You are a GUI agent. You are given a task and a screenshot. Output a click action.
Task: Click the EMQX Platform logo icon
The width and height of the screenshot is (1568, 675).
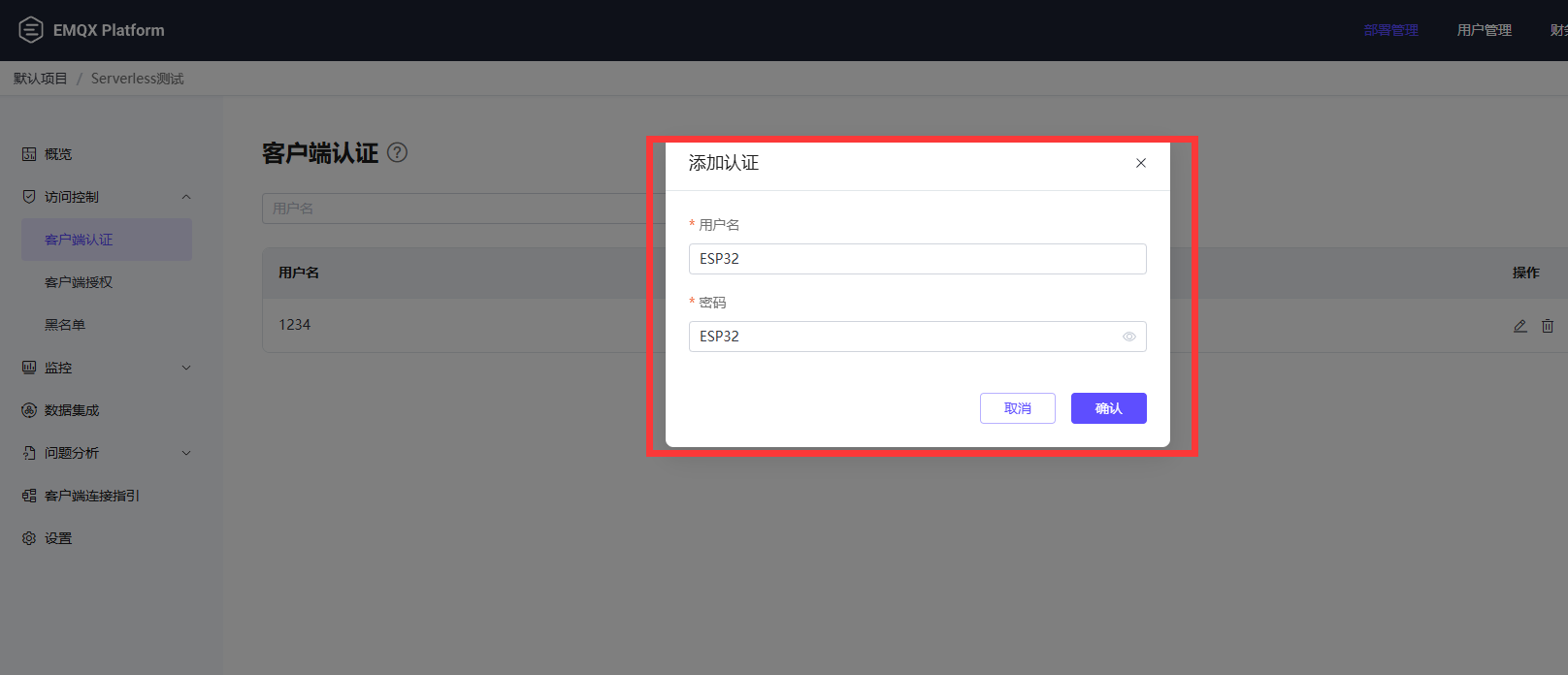pyautogui.click(x=31, y=30)
